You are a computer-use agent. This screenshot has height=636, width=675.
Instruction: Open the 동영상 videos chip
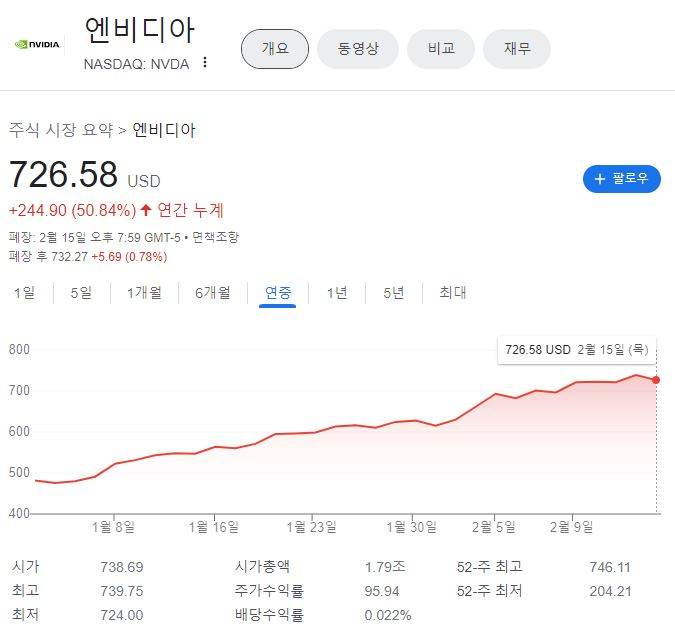[x=358, y=49]
